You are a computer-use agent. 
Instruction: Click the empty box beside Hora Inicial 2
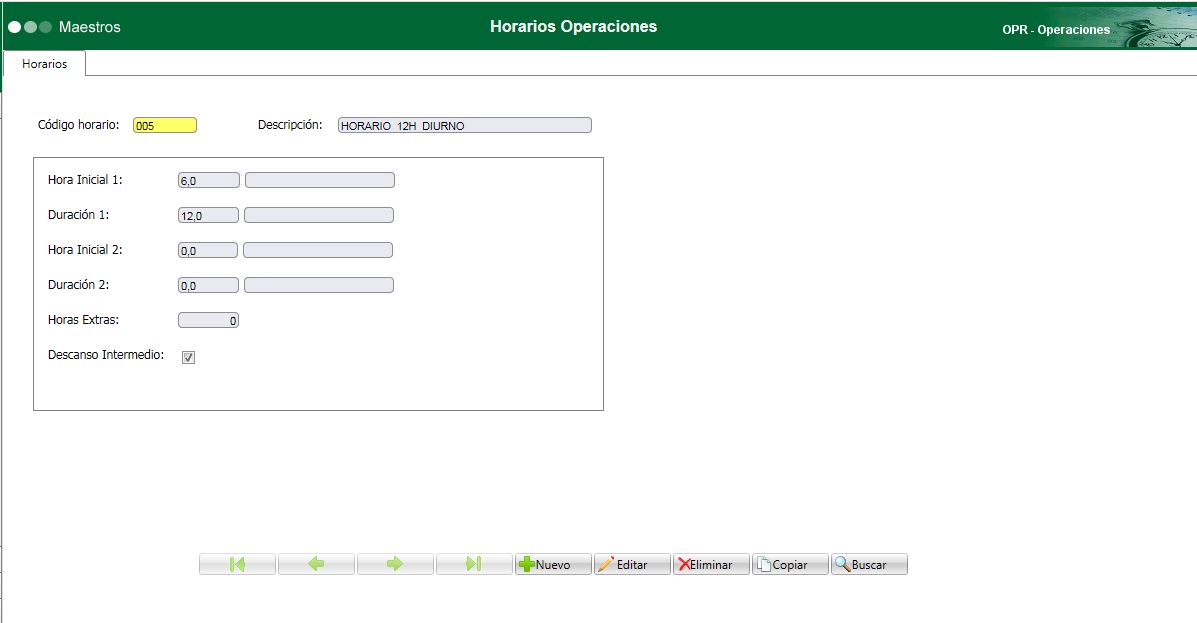[x=318, y=250]
